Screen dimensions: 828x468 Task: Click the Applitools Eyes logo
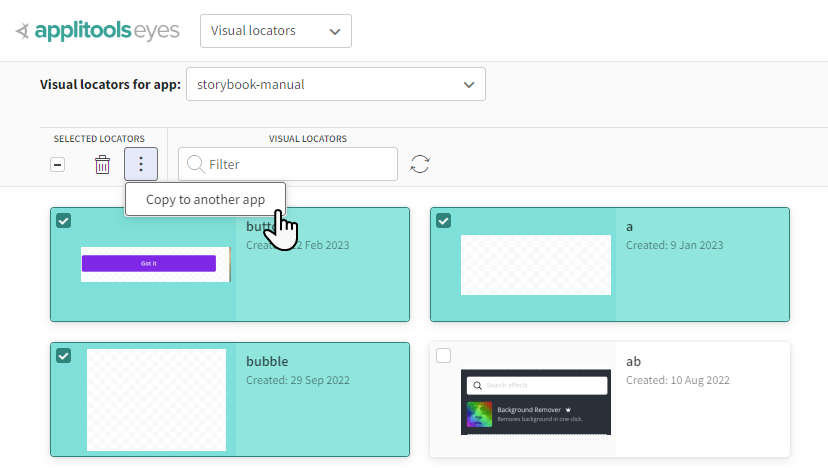coord(98,31)
